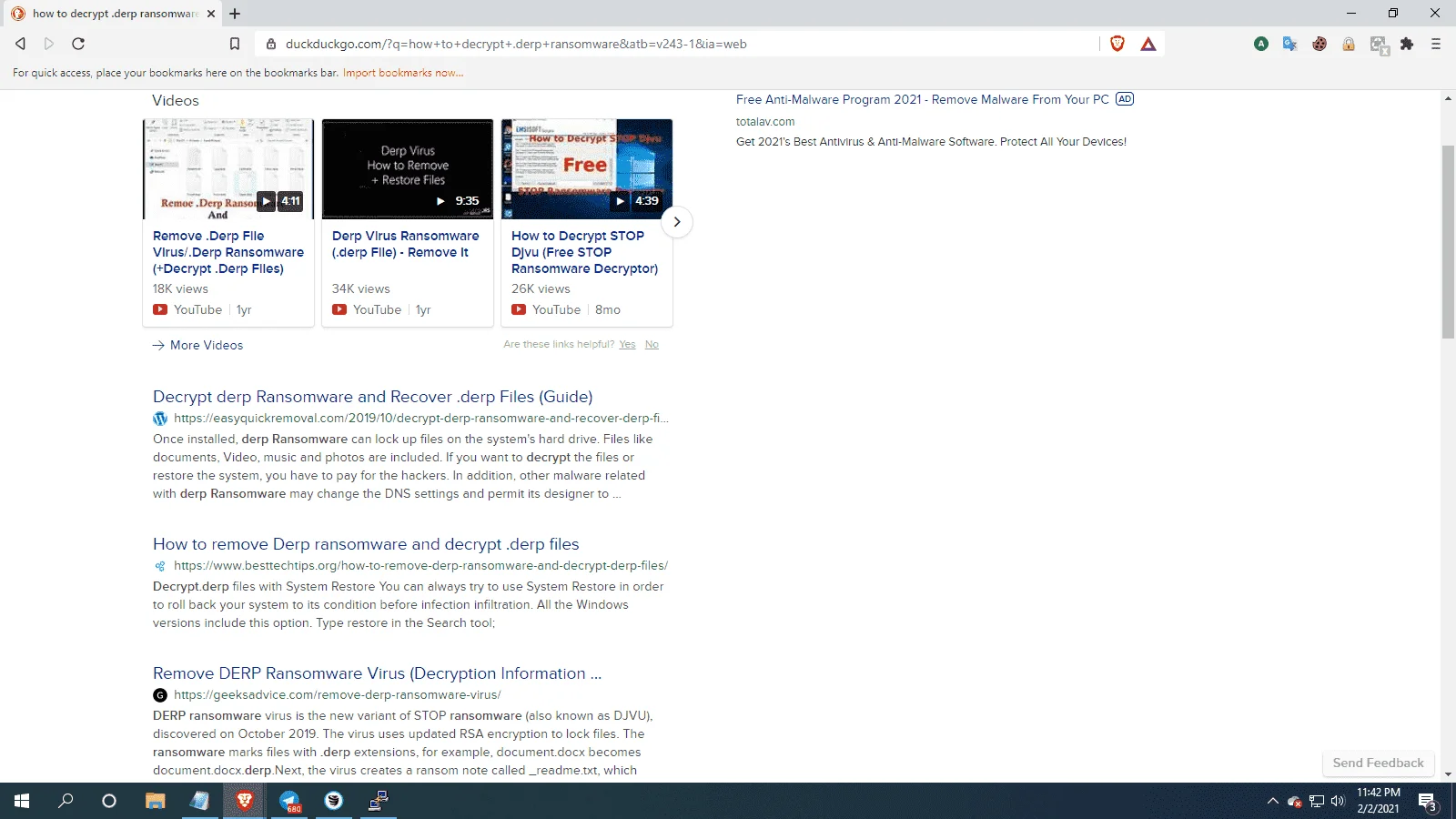This screenshot has height=819, width=1456.
Task: Open the Google Translate extension
Action: pos(1289,44)
